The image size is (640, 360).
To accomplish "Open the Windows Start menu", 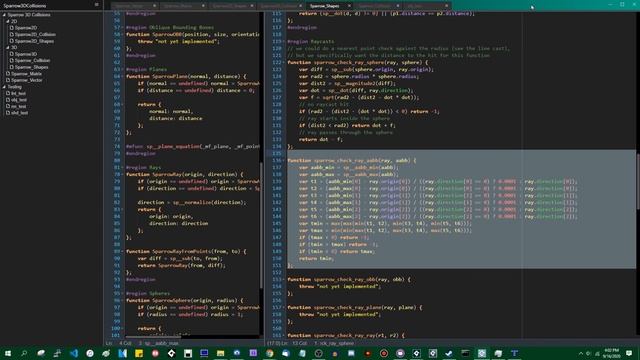I will click(x=8, y=353).
